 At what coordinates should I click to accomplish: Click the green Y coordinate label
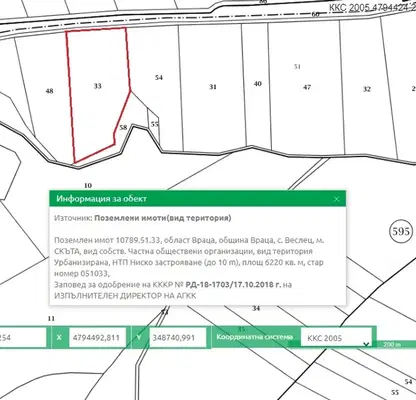tap(139, 337)
